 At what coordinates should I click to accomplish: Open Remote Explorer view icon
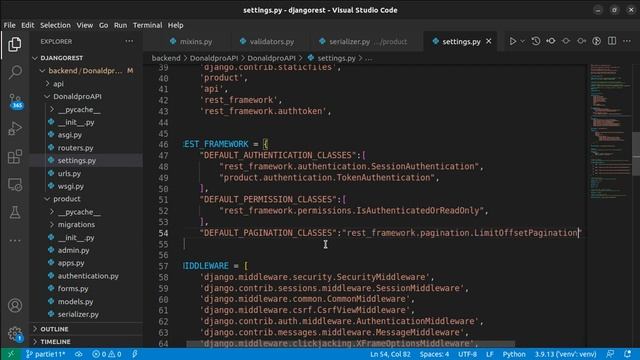coord(15,184)
